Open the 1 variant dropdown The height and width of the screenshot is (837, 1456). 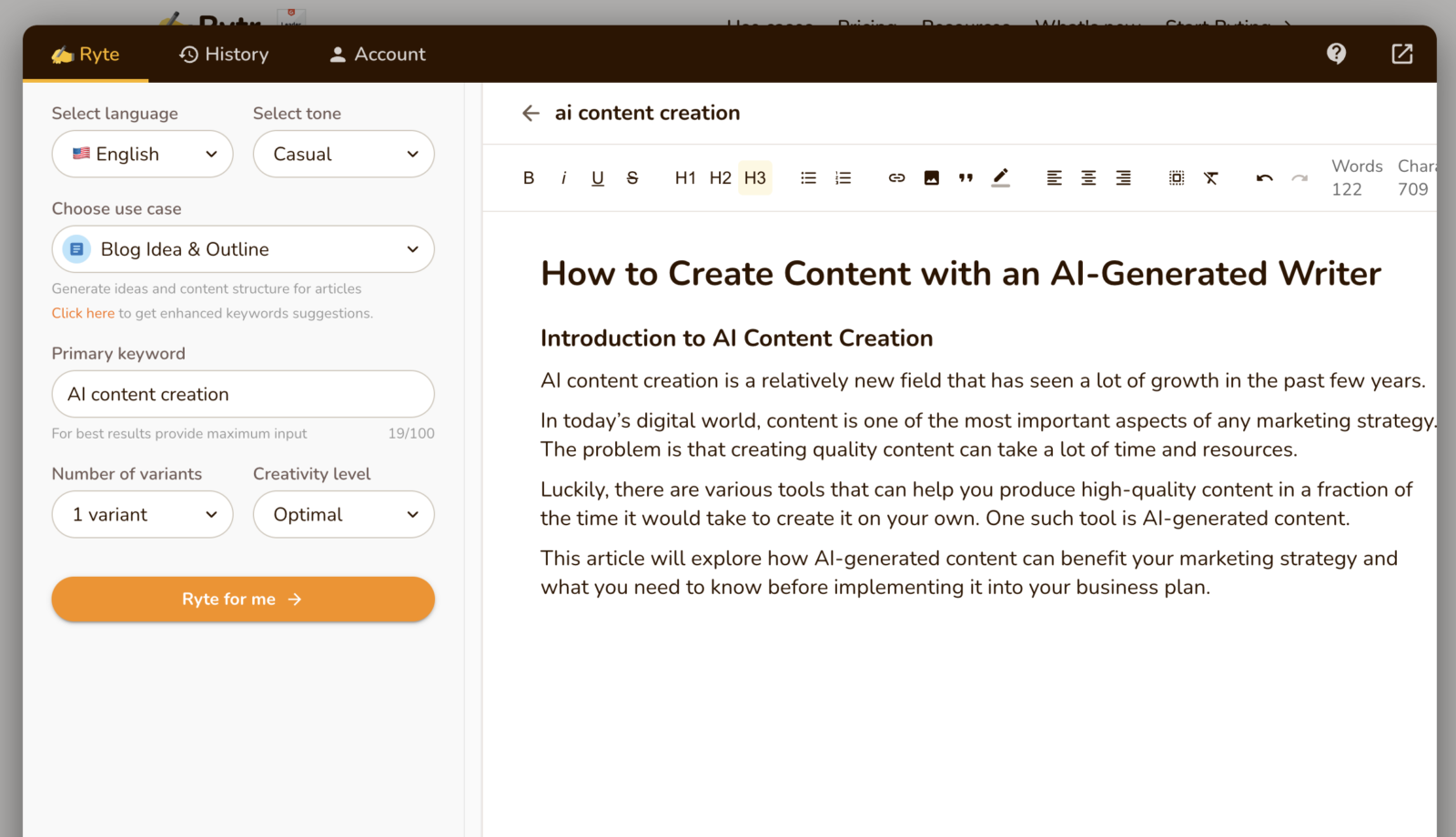[143, 514]
